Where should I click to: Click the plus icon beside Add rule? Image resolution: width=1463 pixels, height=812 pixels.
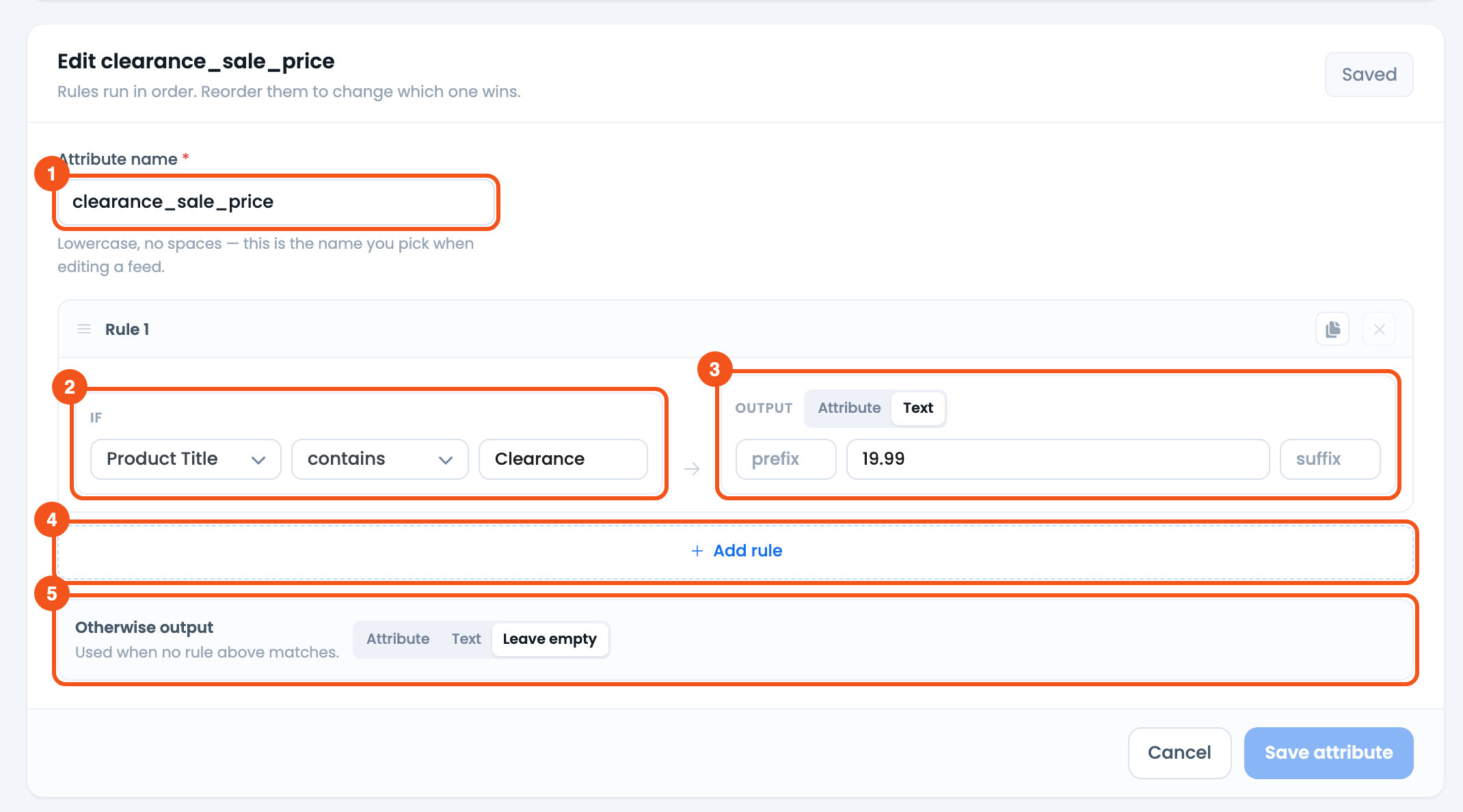tap(697, 551)
